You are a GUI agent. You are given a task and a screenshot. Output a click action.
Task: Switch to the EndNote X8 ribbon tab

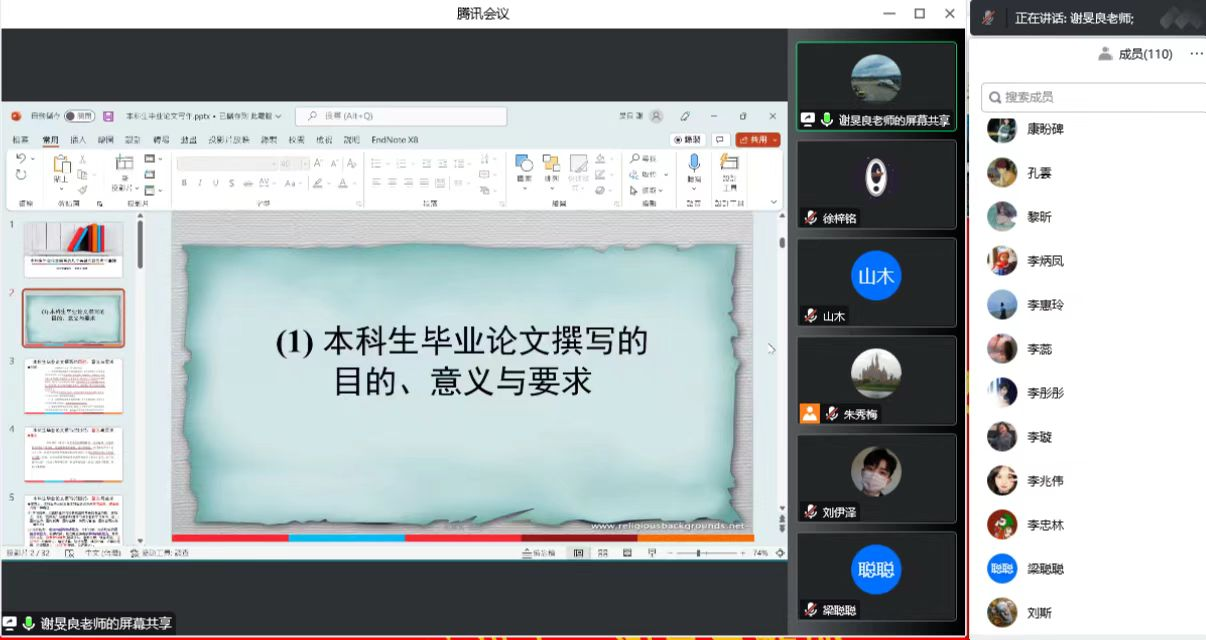coord(395,140)
